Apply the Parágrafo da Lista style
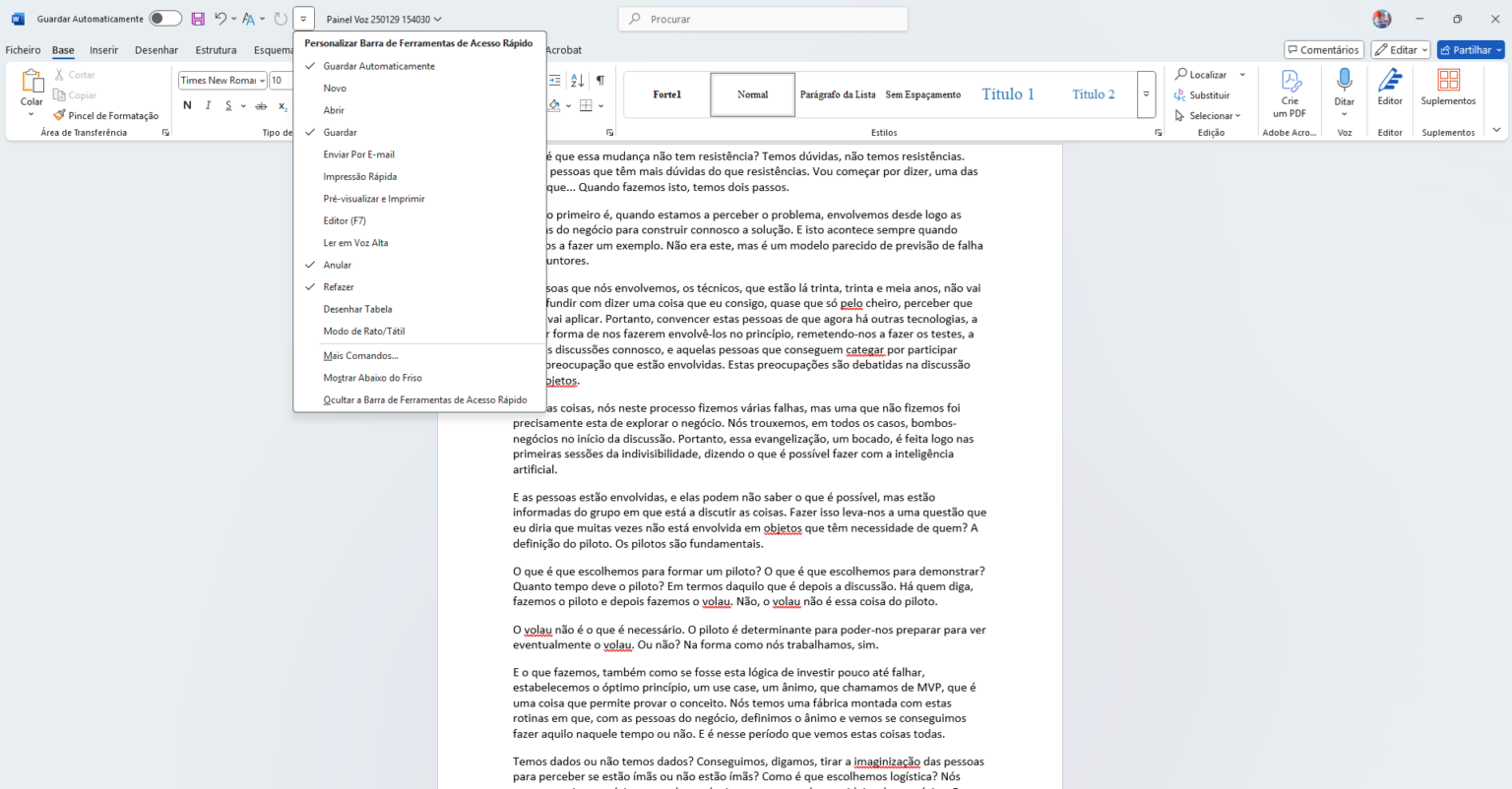1512x789 pixels. point(838,94)
